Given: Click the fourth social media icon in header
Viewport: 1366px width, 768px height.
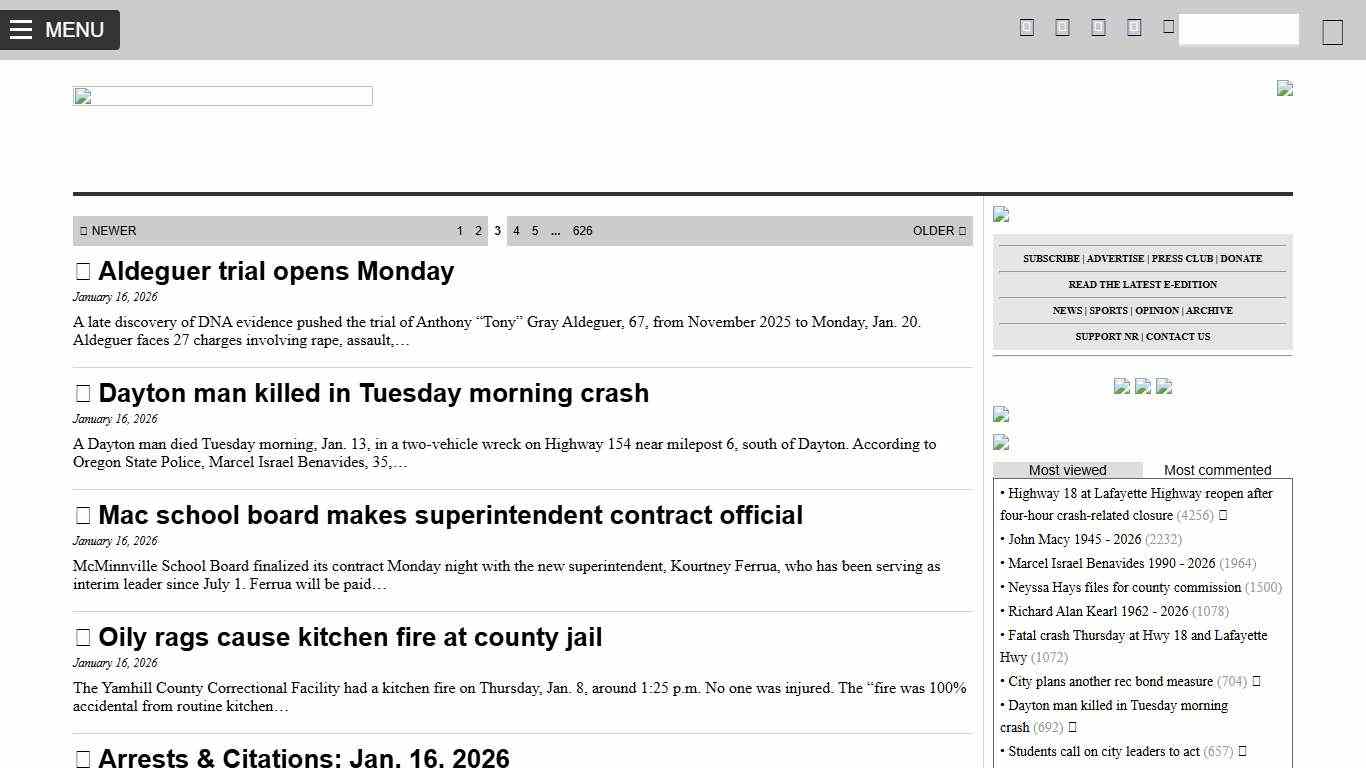Looking at the screenshot, I should pyautogui.click(x=1134, y=27).
